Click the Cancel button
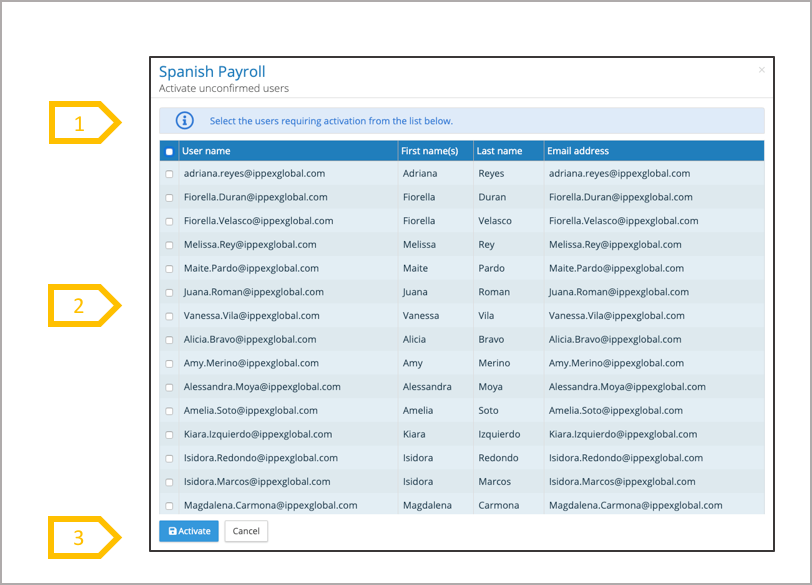 (246, 531)
